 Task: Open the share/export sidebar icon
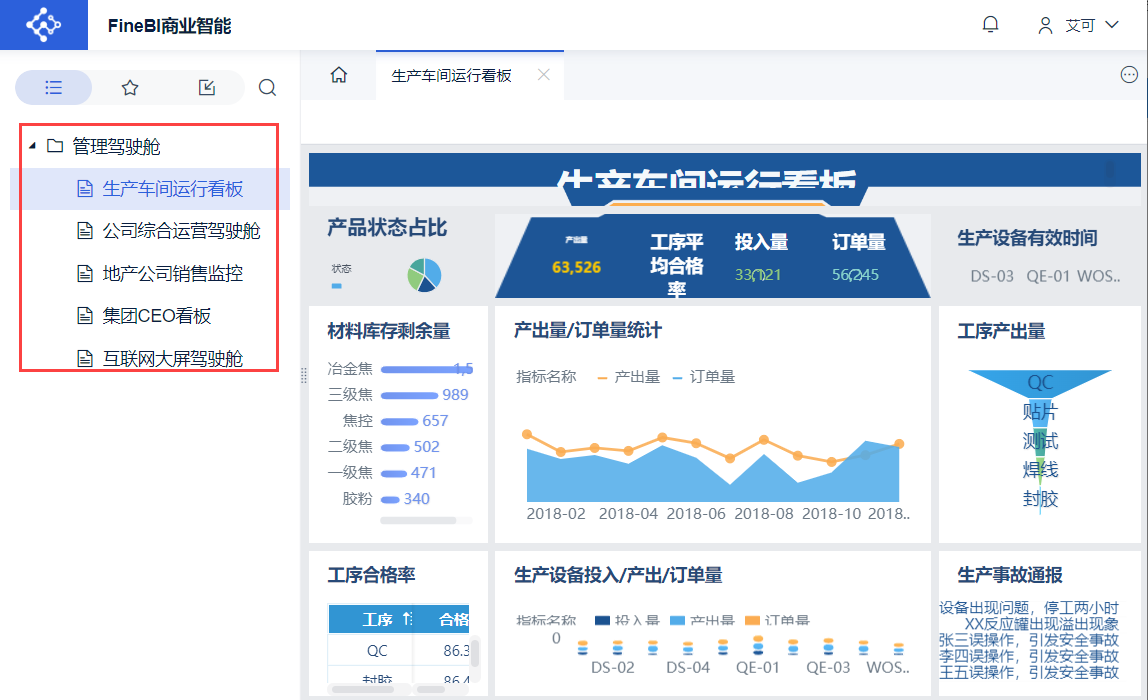(207, 88)
